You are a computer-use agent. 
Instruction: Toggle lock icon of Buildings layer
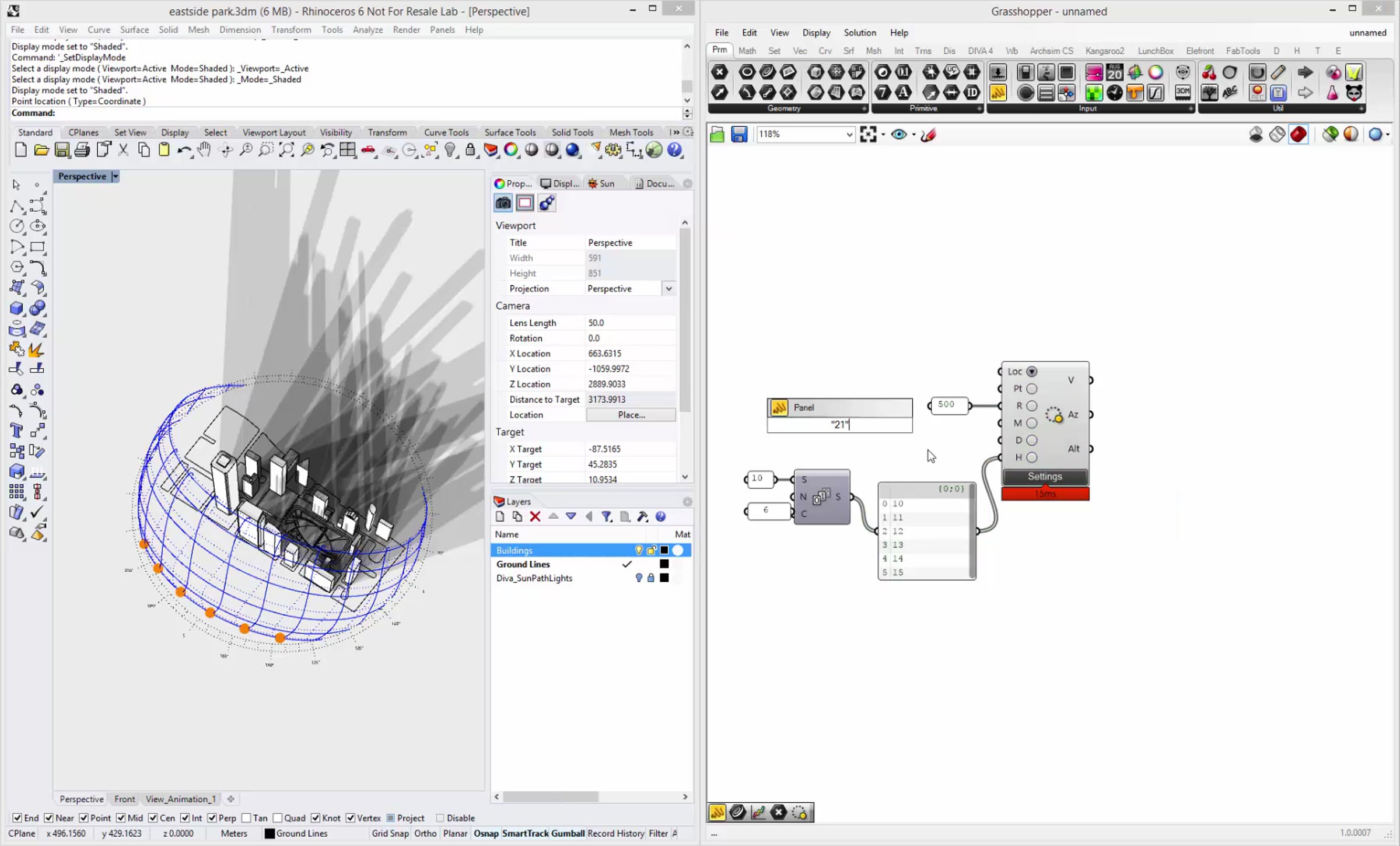coord(652,550)
